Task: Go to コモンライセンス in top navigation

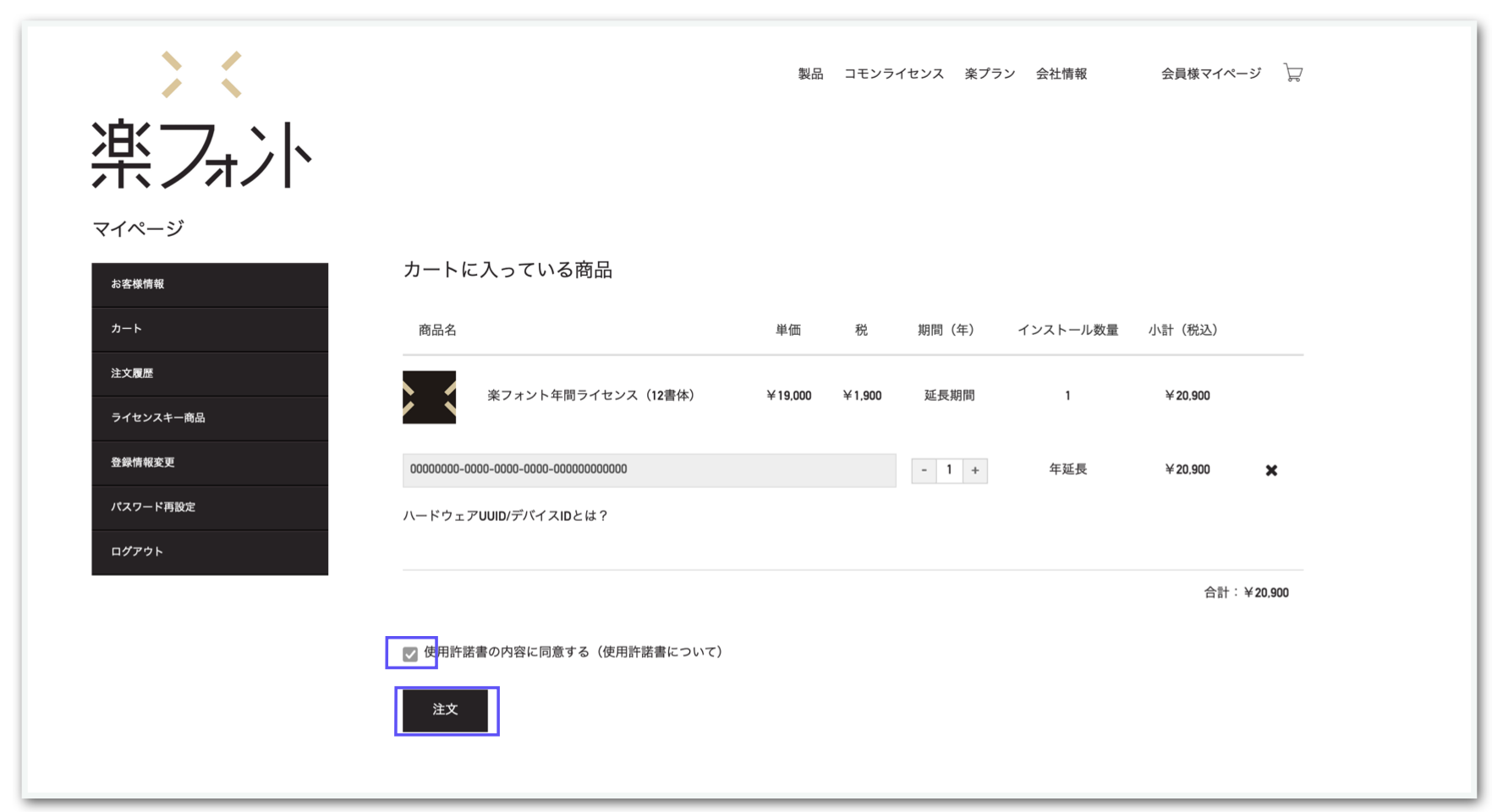Action: (x=893, y=74)
